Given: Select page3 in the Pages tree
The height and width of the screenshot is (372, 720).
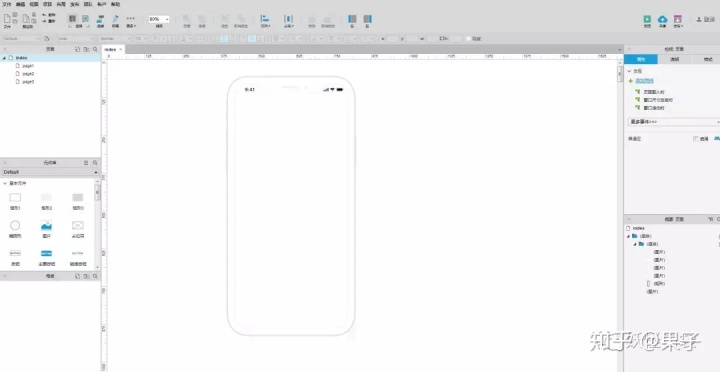Looking at the screenshot, I should [x=28, y=81].
